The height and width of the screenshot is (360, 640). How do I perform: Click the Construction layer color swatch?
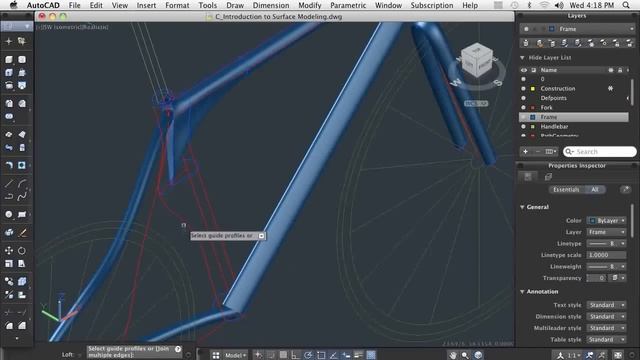pos(533,89)
